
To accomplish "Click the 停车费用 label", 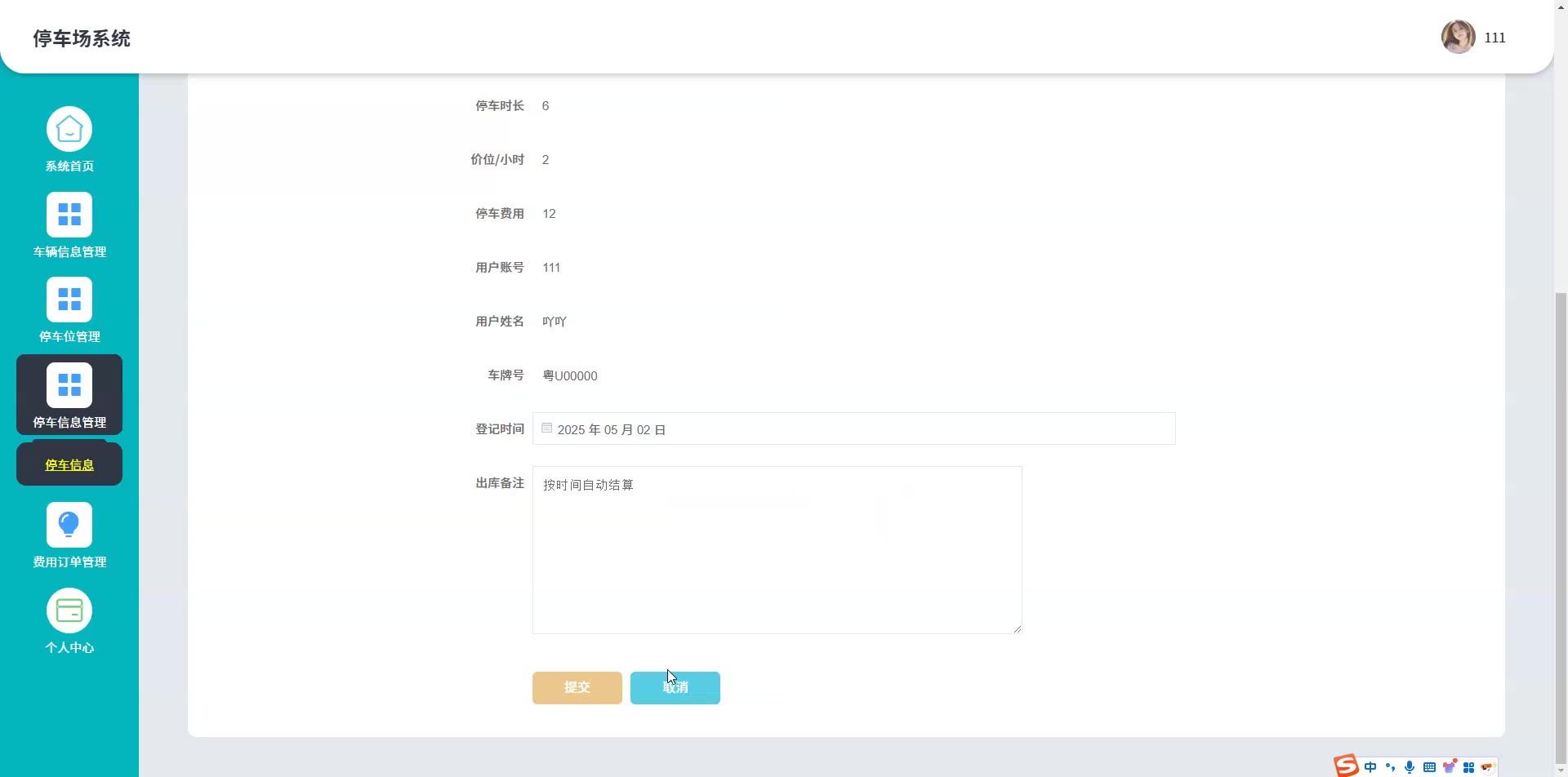I will pos(500,214).
